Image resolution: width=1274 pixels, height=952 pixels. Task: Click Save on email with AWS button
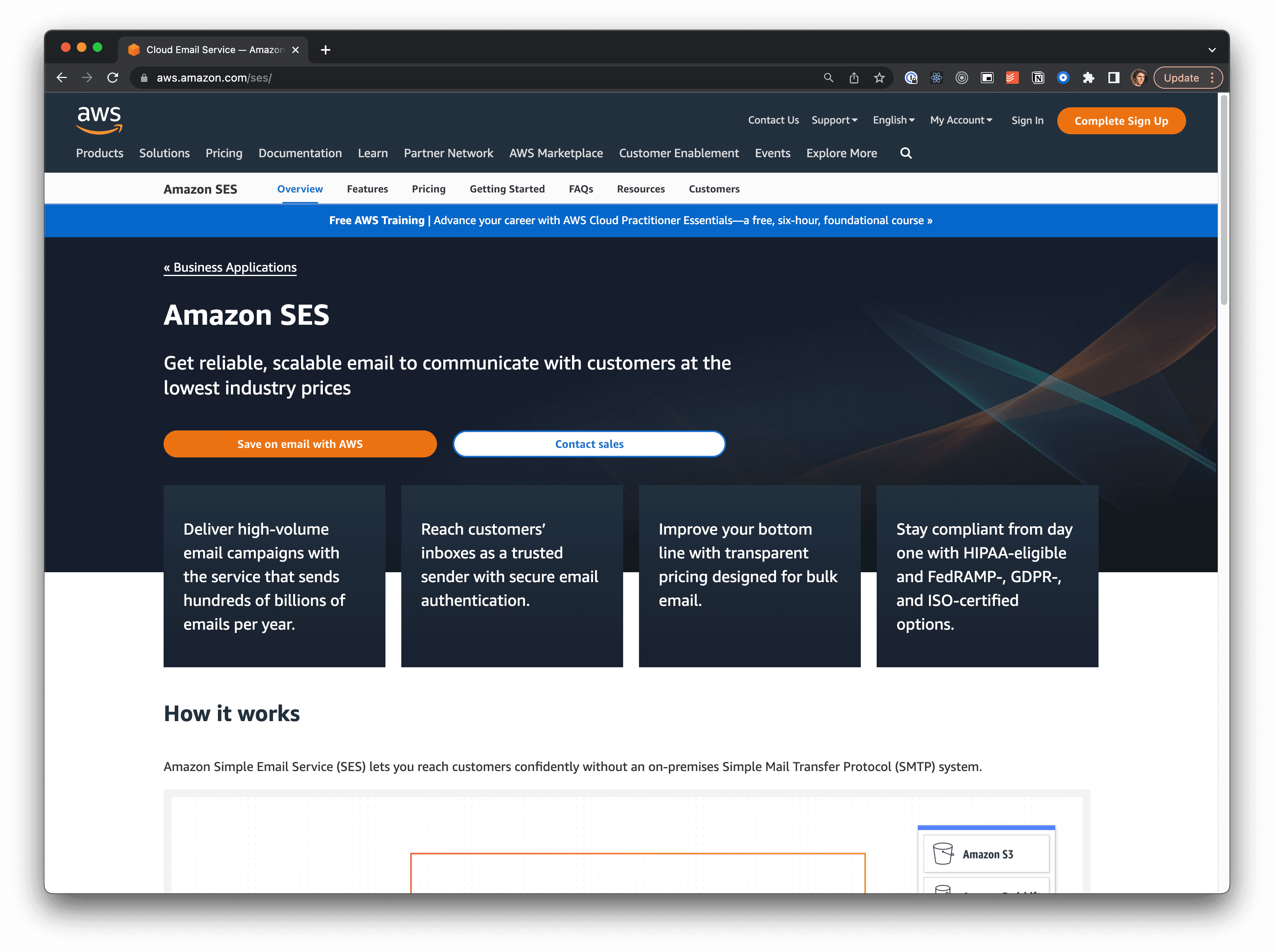coord(300,444)
